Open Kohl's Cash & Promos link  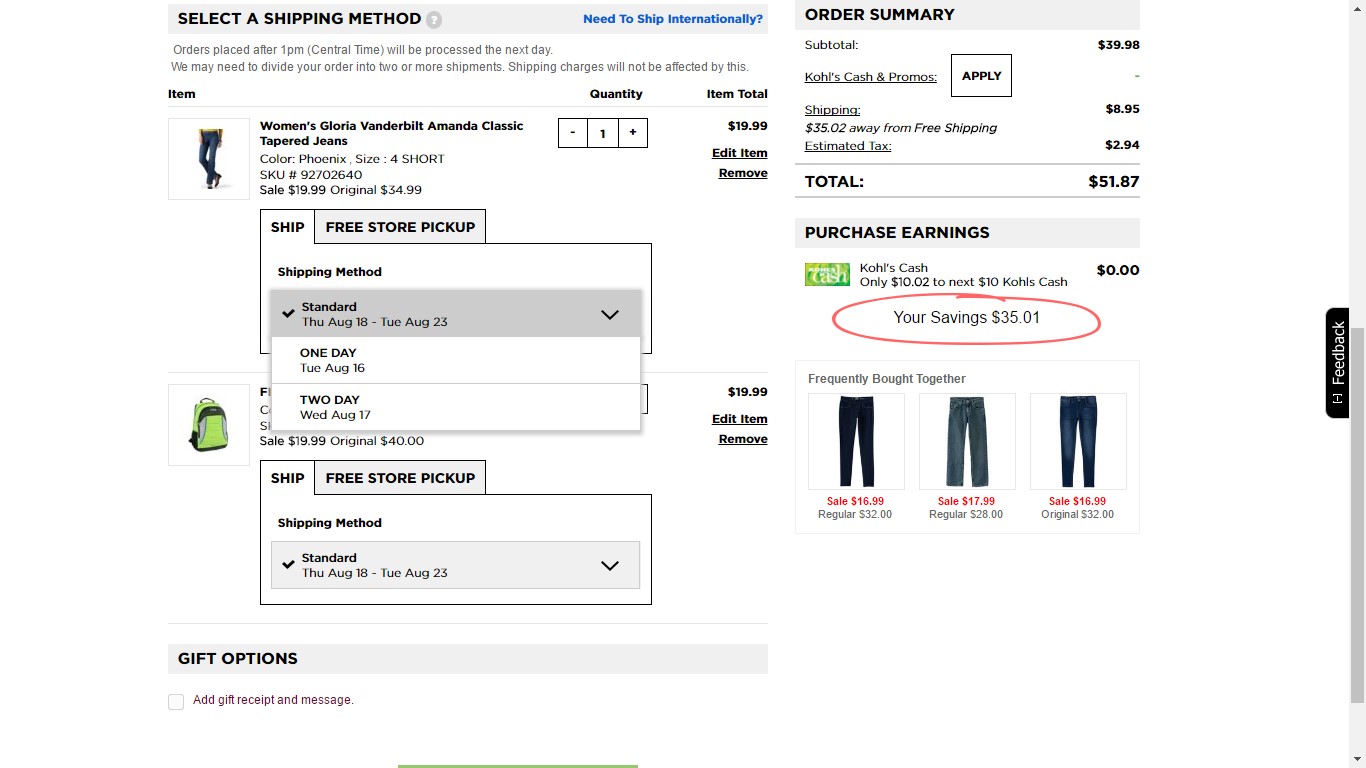pos(871,77)
